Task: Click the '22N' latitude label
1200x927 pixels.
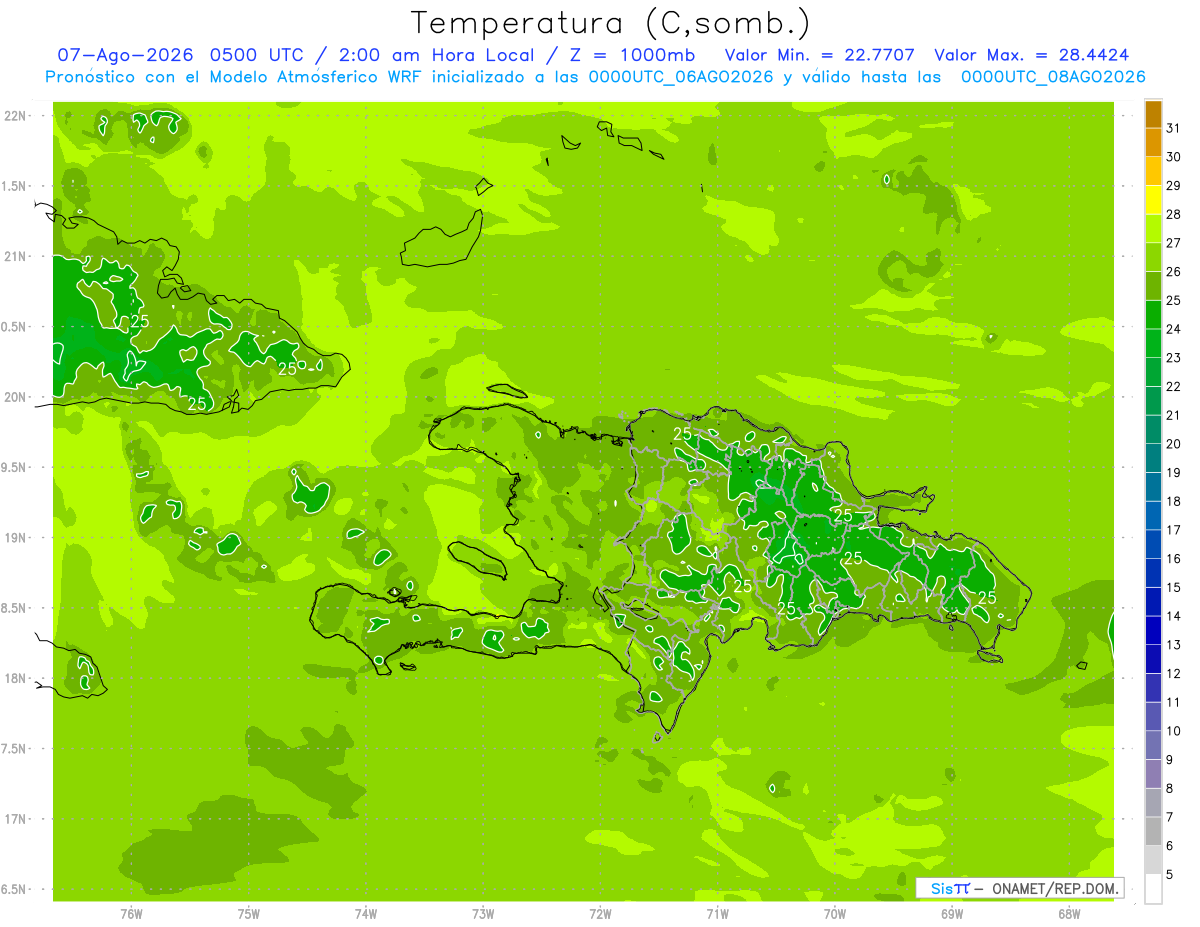Action: click(14, 115)
